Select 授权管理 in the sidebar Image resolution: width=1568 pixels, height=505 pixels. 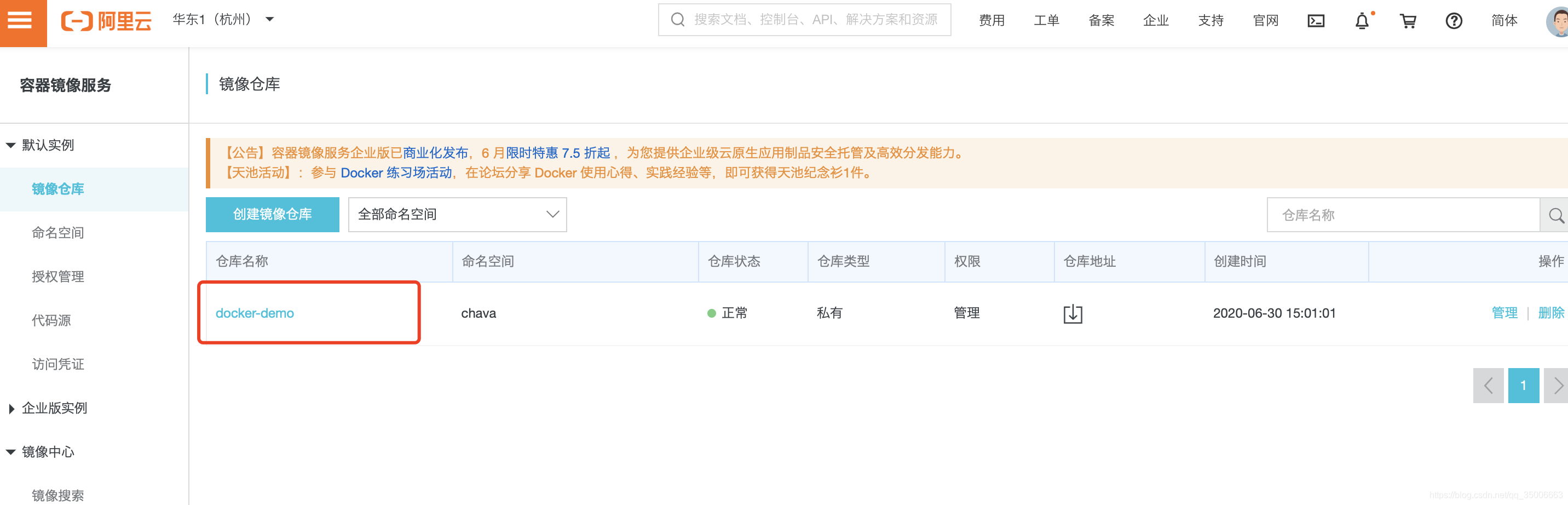point(58,277)
